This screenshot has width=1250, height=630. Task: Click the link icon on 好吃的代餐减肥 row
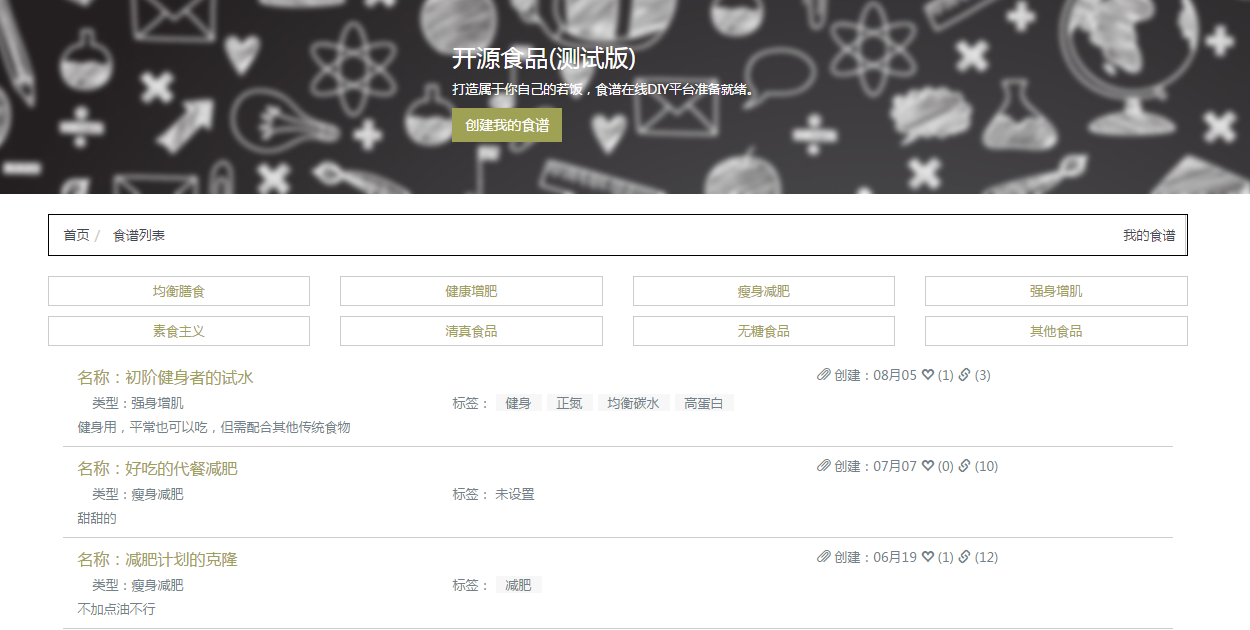[965, 466]
